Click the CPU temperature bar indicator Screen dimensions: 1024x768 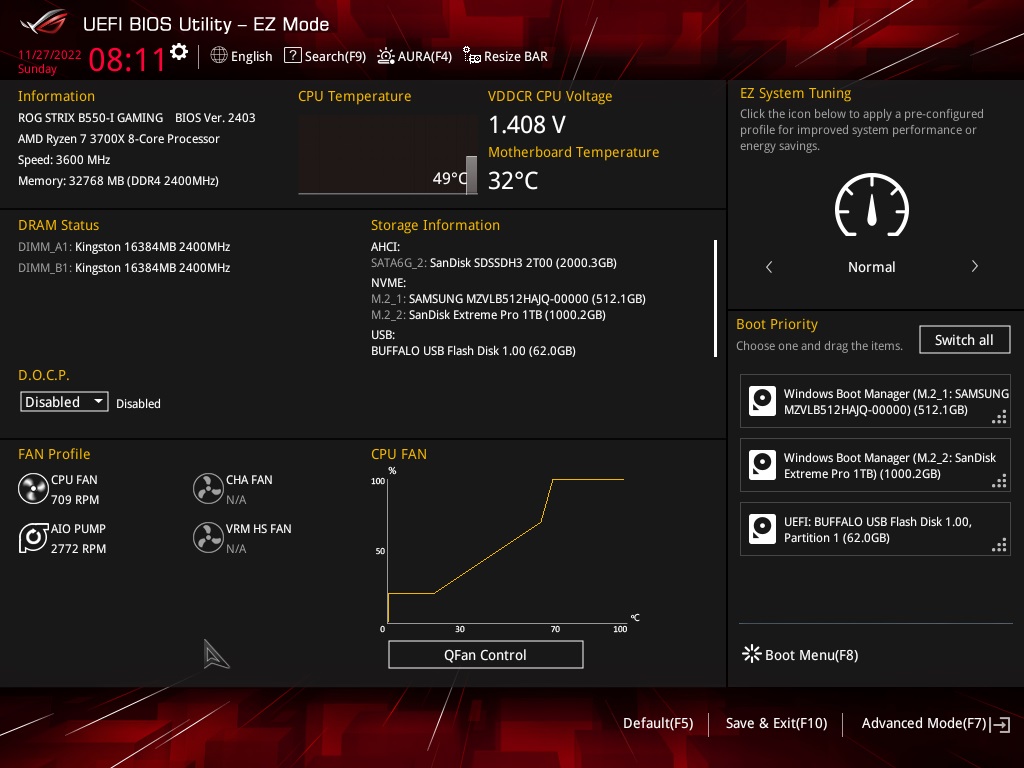pyautogui.click(x=471, y=174)
